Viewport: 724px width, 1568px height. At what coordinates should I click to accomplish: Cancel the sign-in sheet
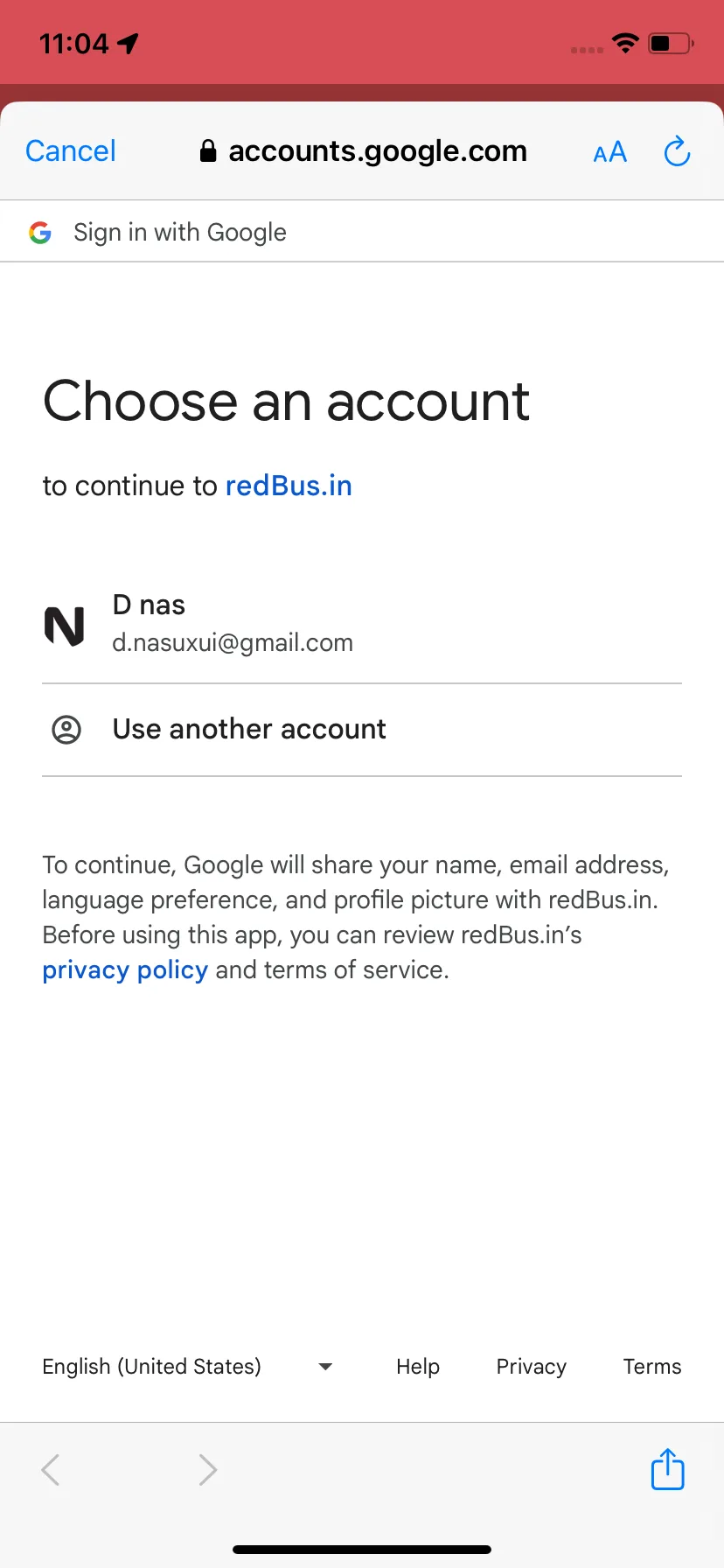(x=71, y=151)
